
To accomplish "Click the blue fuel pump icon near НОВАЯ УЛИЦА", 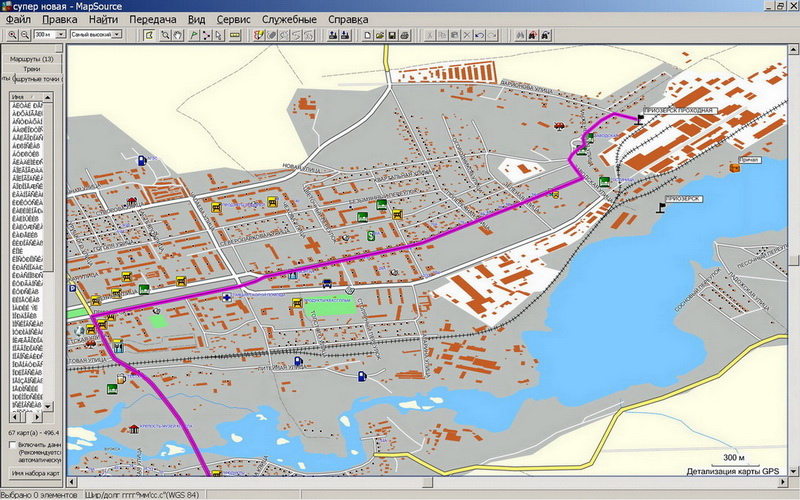I will [x=142, y=160].
